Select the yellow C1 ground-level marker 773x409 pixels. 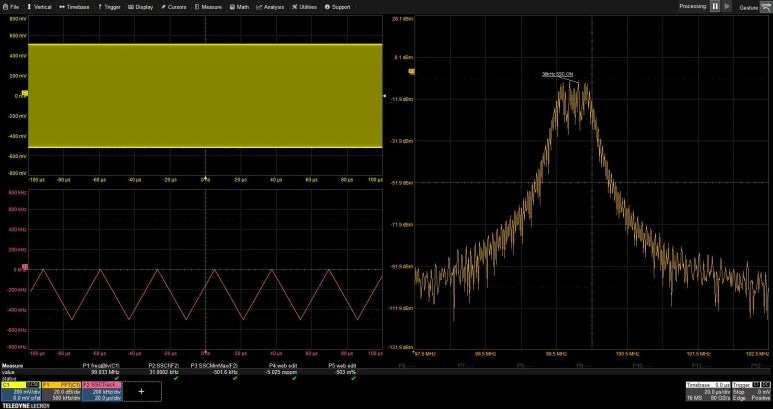point(25,93)
